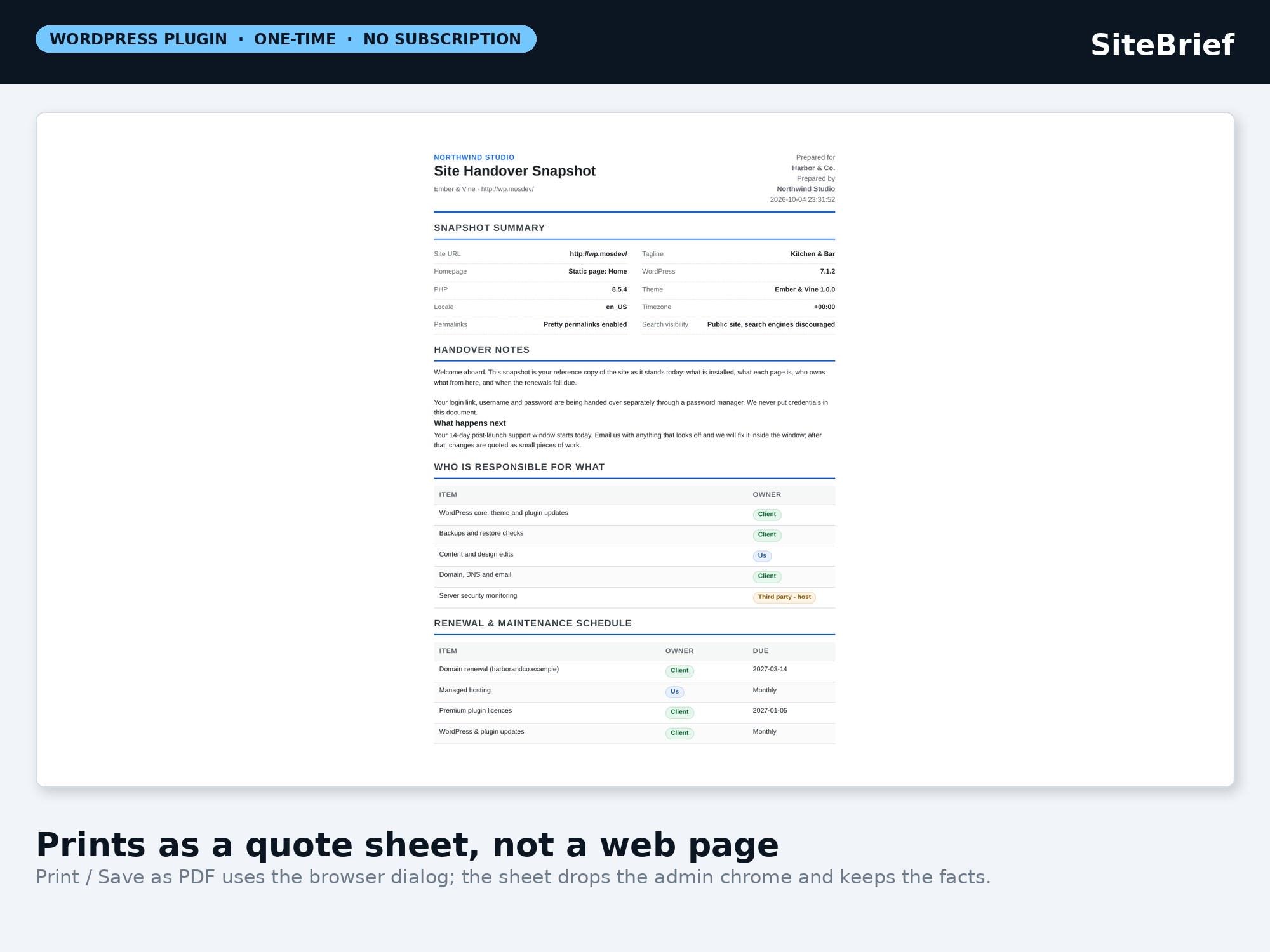The width and height of the screenshot is (1270, 952).
Task: Click the Ember & Vine site subtitle
Action: pos(483,189)
